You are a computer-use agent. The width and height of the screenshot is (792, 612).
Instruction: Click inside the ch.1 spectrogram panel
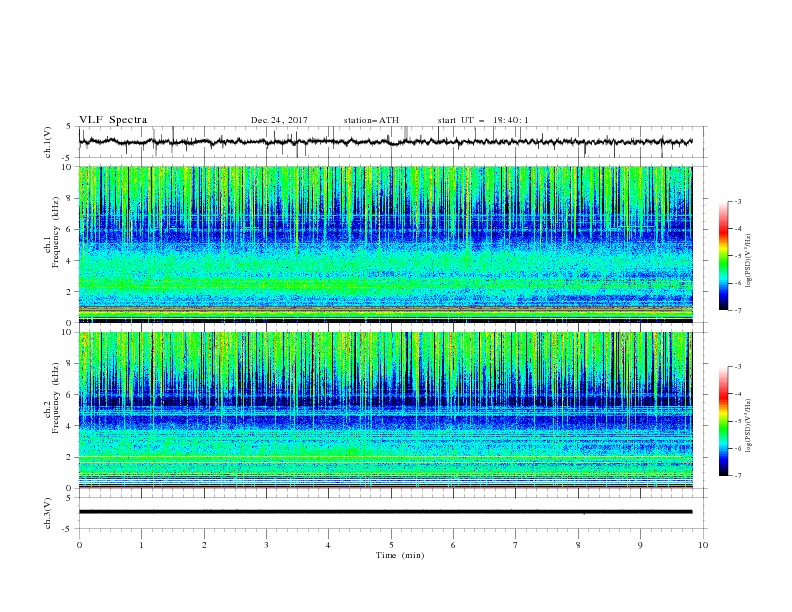(385, 244)
